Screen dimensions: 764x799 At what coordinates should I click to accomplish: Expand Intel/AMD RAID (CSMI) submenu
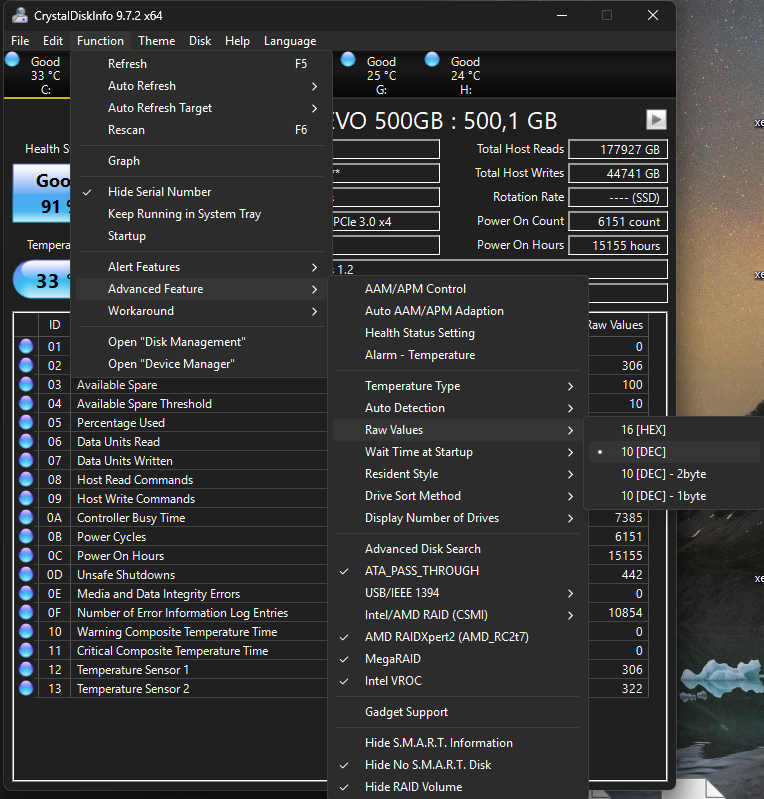(457, 615)
